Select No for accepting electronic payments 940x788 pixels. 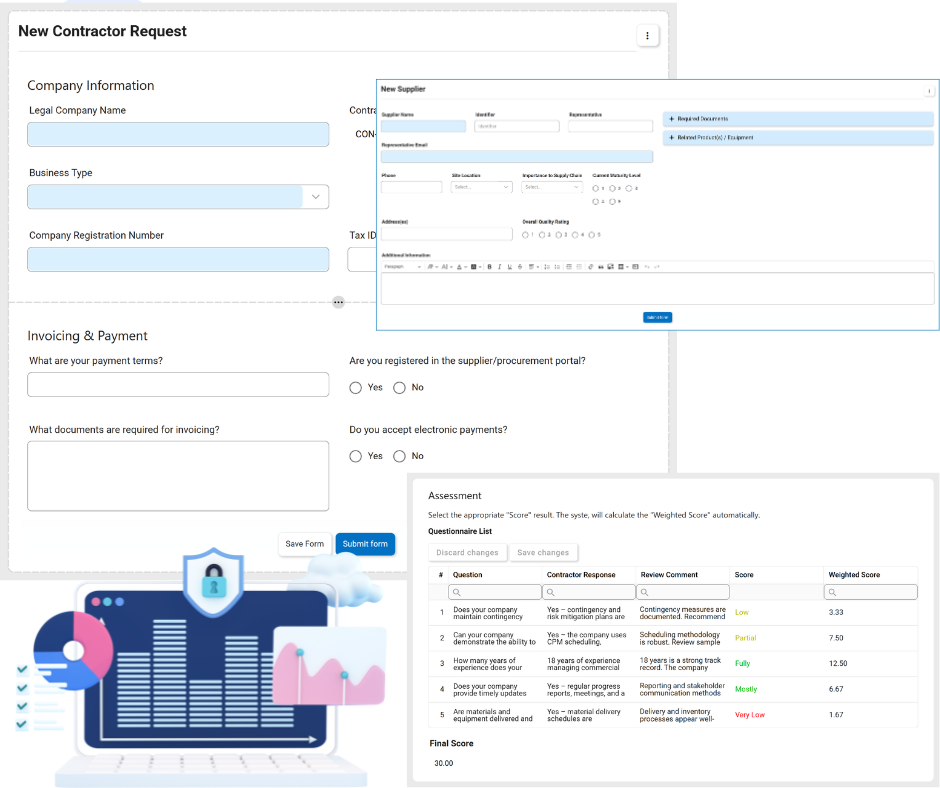pyautogui.click(x=399, y=456)
